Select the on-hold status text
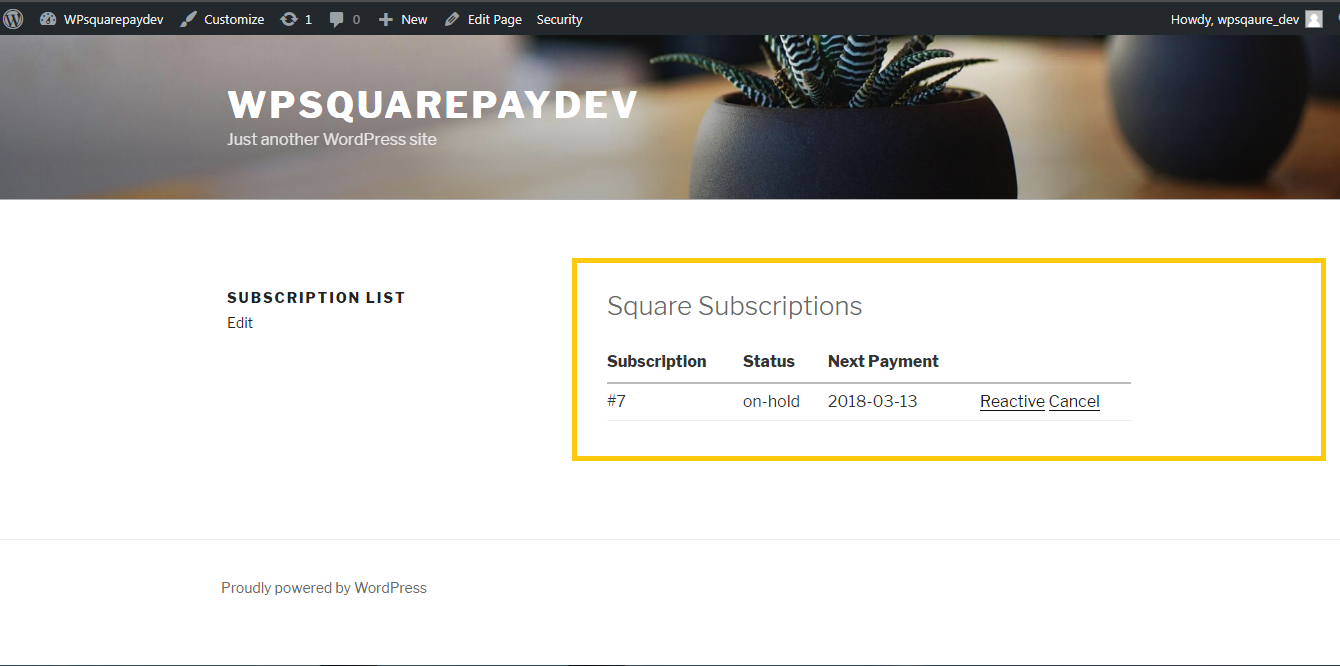The image size is (1340, 666). point(771,401)
